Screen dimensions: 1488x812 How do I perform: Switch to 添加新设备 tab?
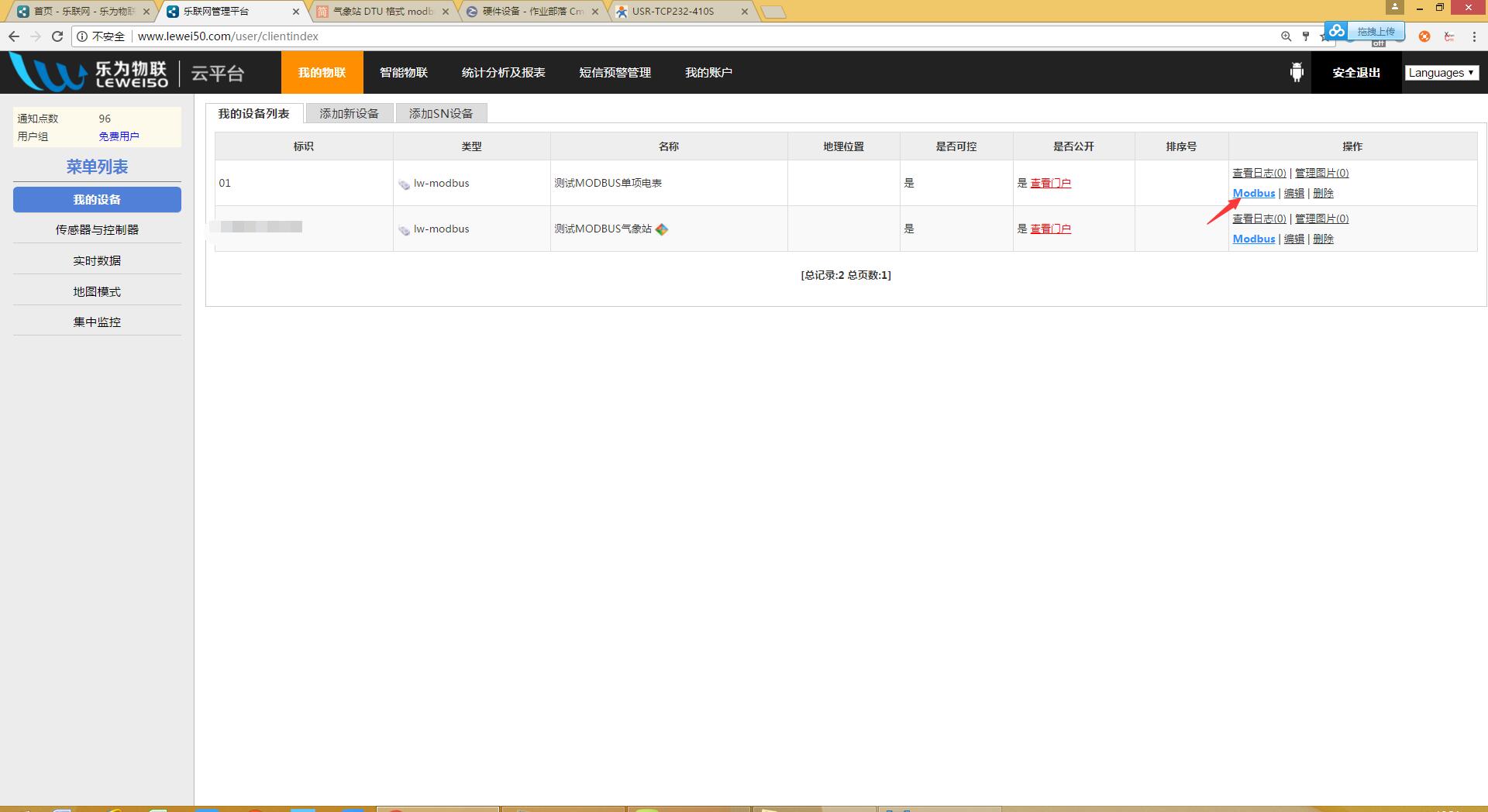pos(350,113)
